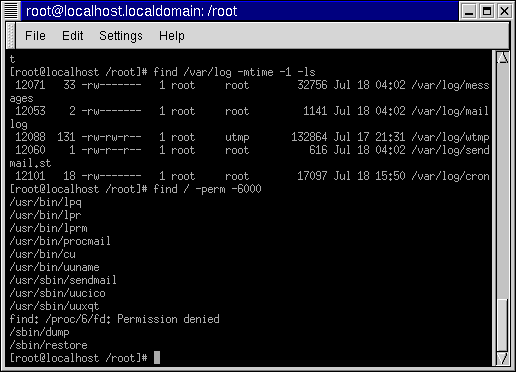516x372 pixels.
Task: Click the line /usr/bin/lpq
Action: pos(45,202)
